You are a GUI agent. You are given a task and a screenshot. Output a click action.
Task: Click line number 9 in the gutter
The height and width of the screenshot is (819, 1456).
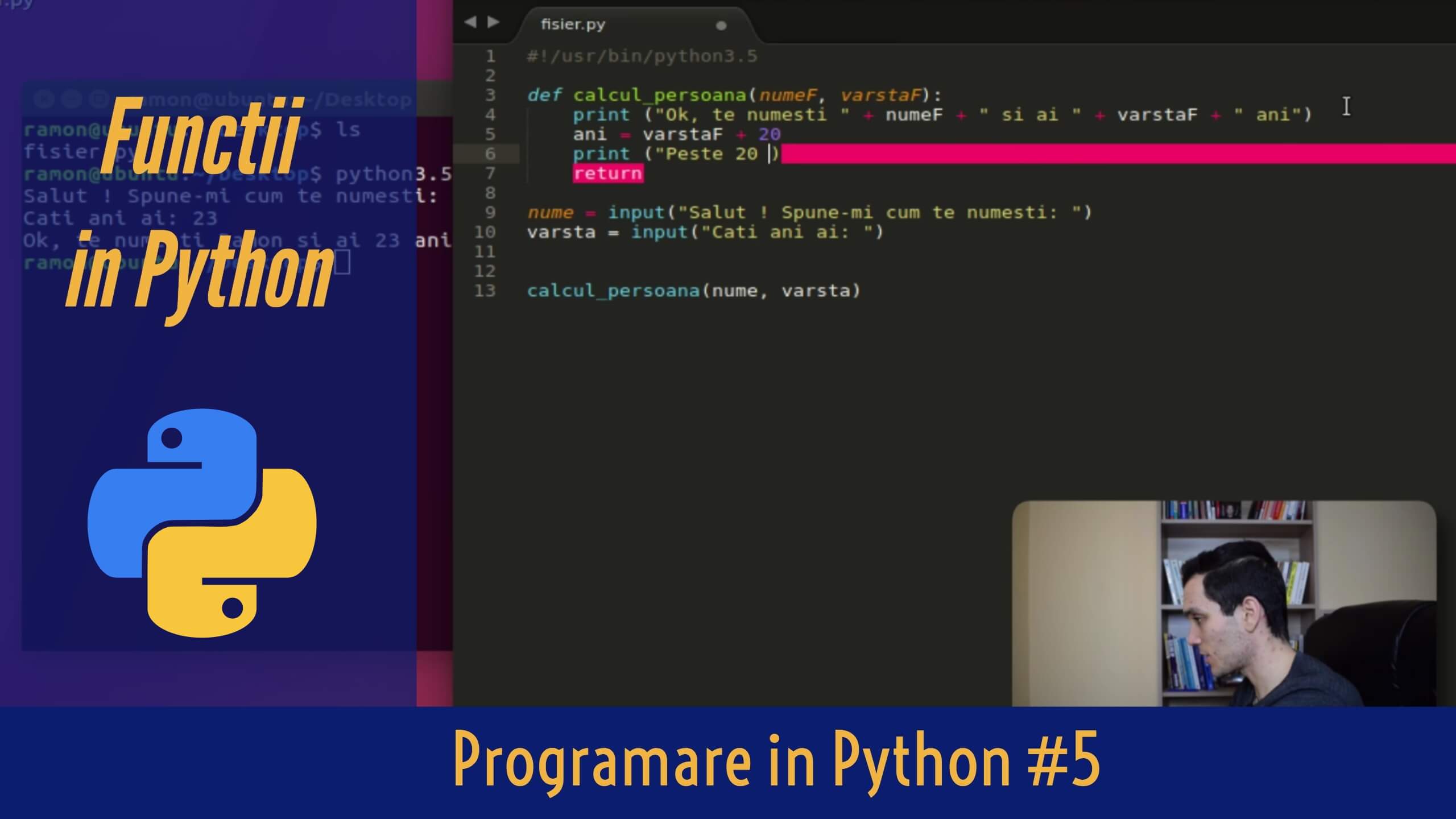coord(490,212)
